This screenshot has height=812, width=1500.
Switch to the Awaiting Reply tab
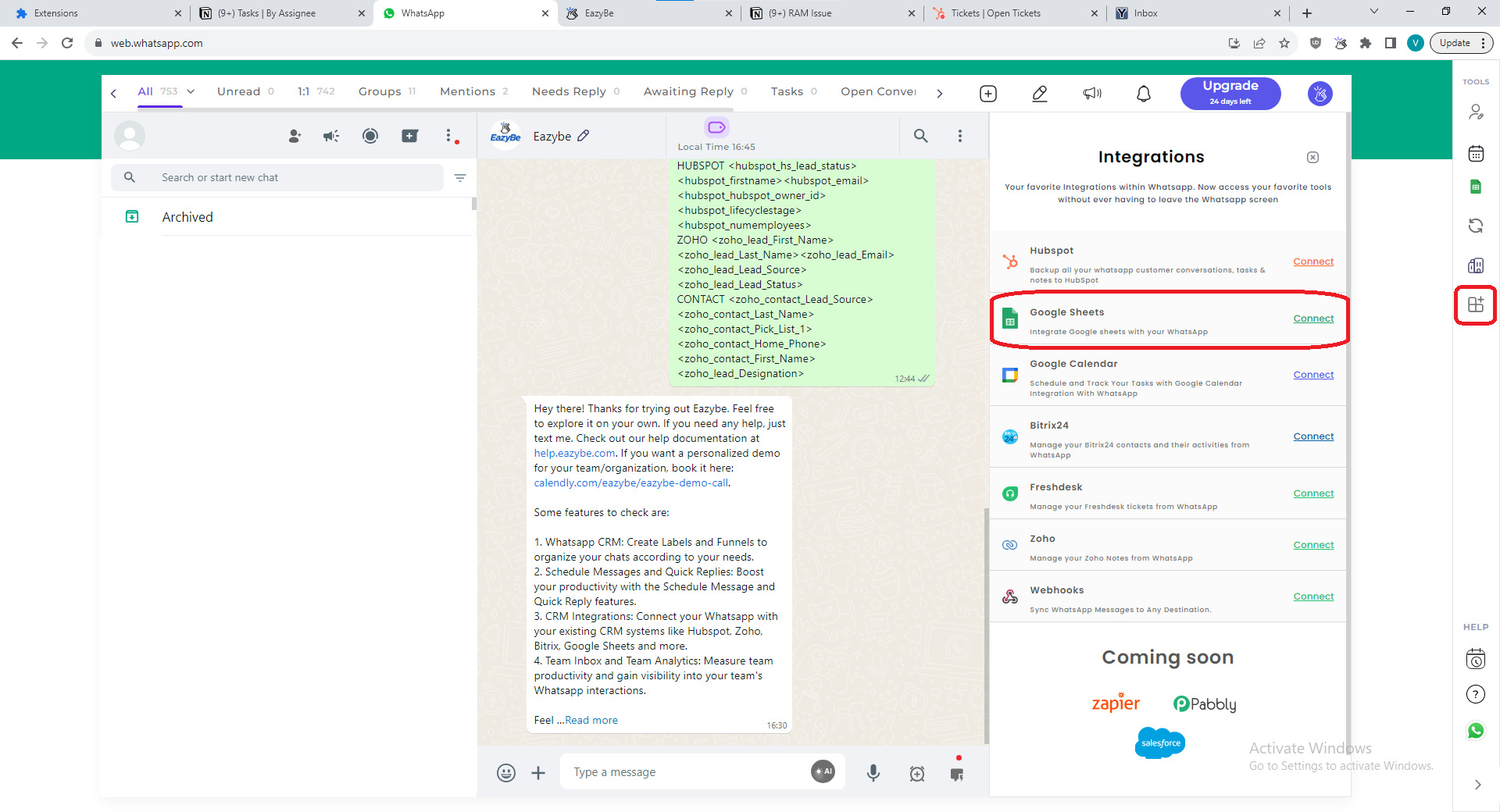pos(695,91)
